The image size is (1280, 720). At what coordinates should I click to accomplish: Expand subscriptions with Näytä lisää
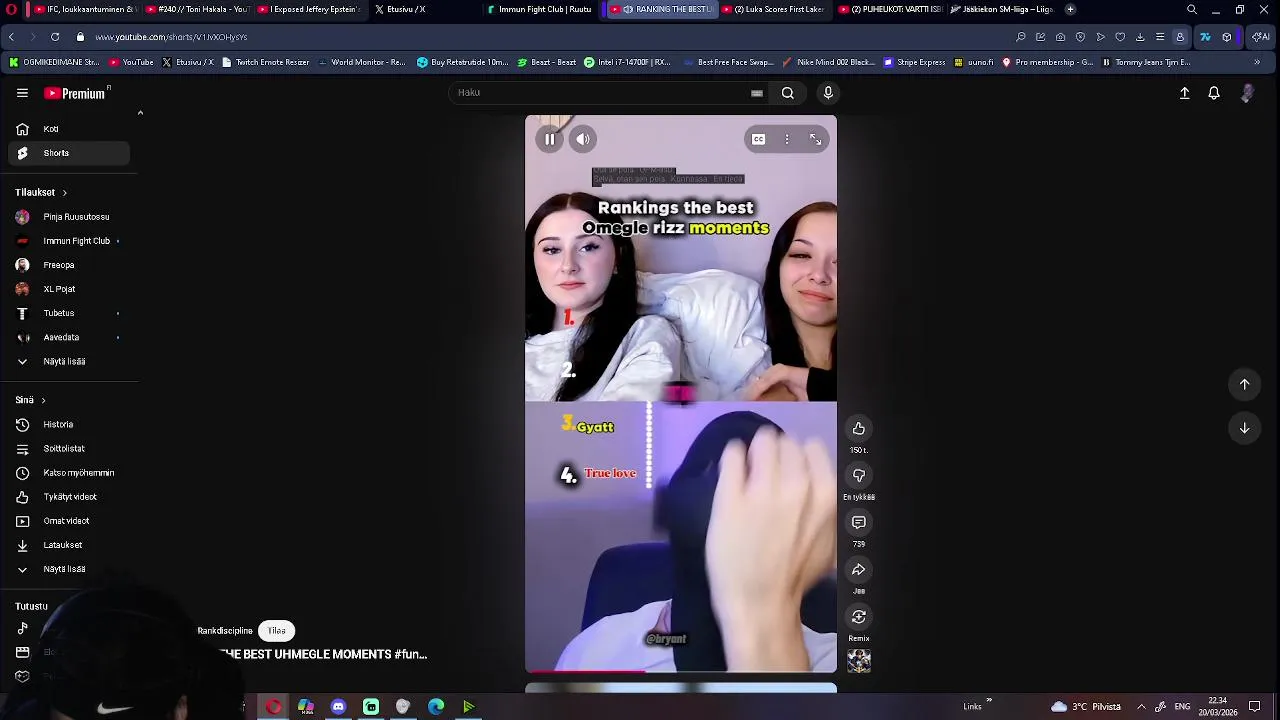[x=69, y=361]
